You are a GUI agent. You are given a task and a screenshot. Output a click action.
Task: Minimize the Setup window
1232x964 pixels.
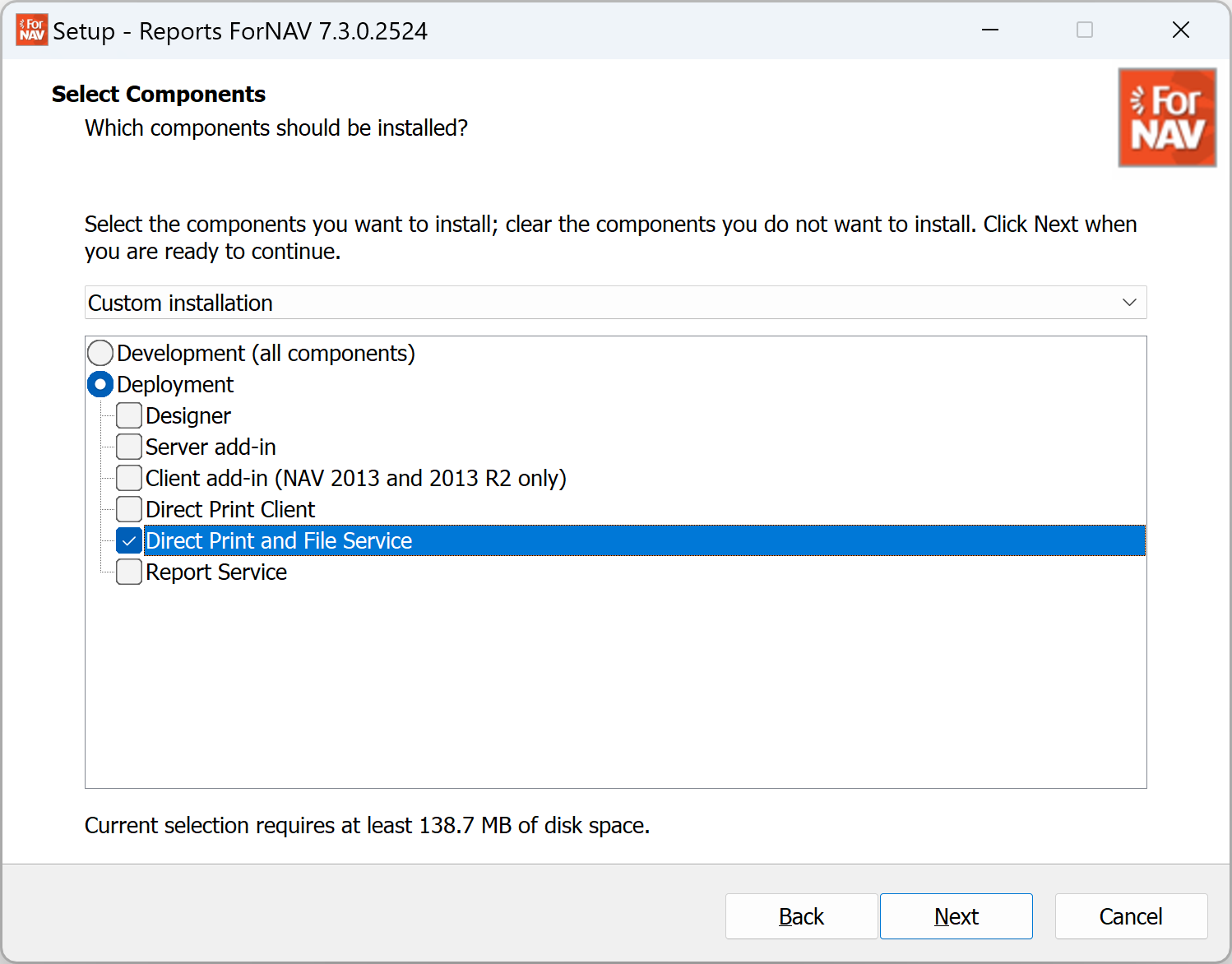pos(990,30)
